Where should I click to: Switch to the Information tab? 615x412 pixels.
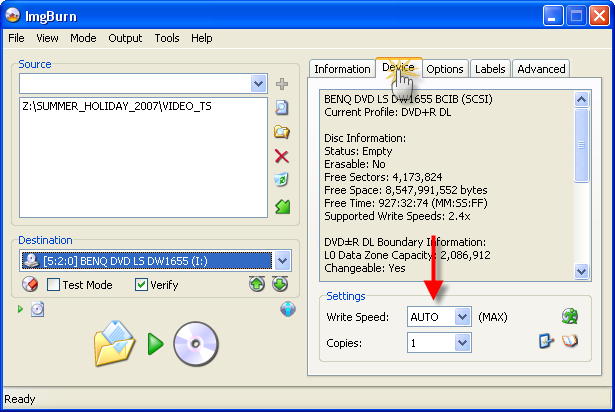point(342,69)
